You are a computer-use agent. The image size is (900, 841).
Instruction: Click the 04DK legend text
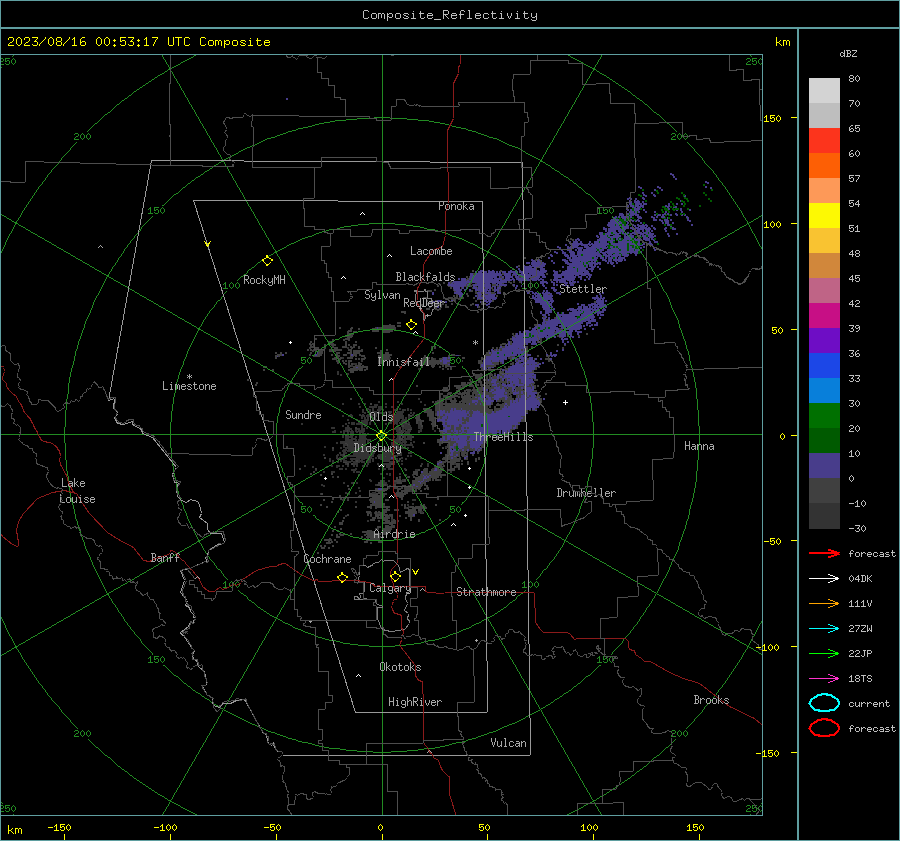(860, 579)
